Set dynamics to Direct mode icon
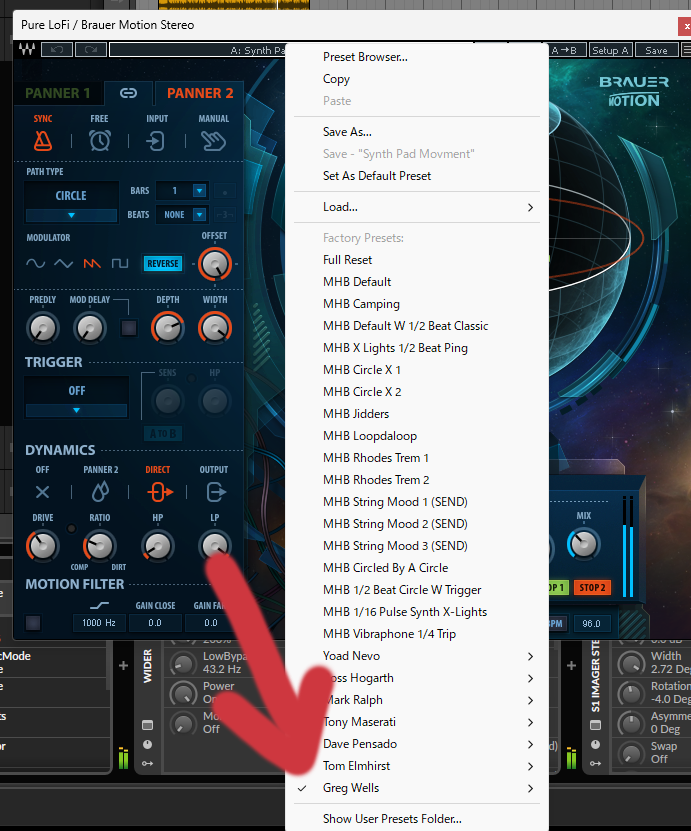691x831 pixels. click(x=156, y=491)
